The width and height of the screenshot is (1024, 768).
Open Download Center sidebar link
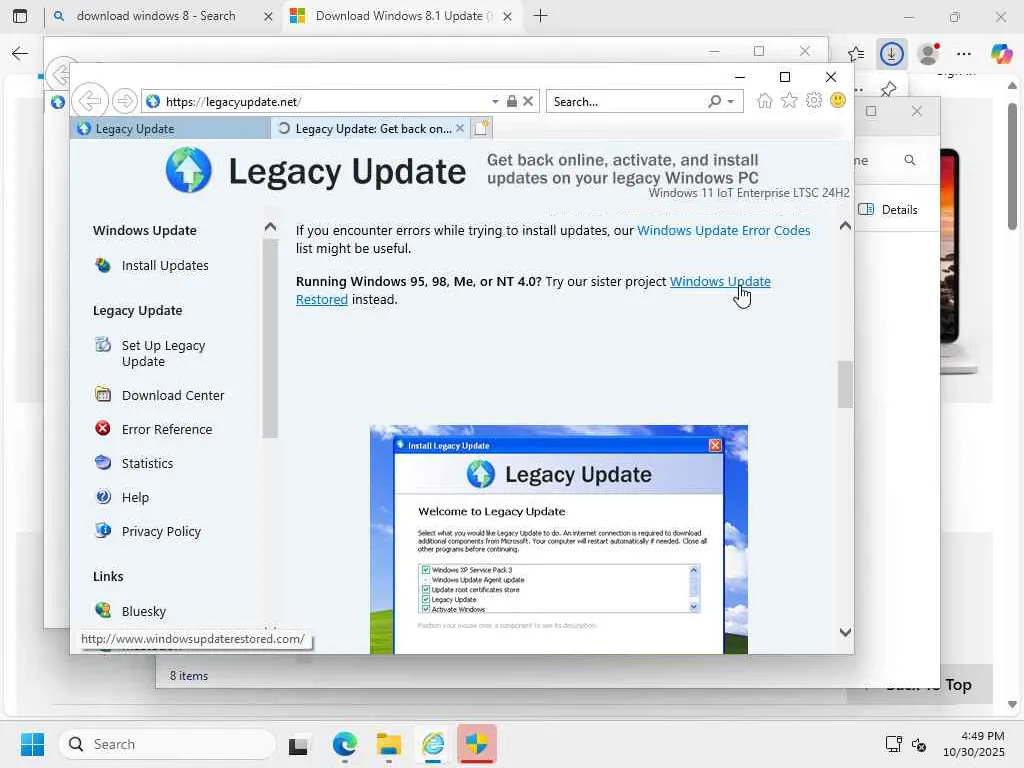[x=172, y=395]
